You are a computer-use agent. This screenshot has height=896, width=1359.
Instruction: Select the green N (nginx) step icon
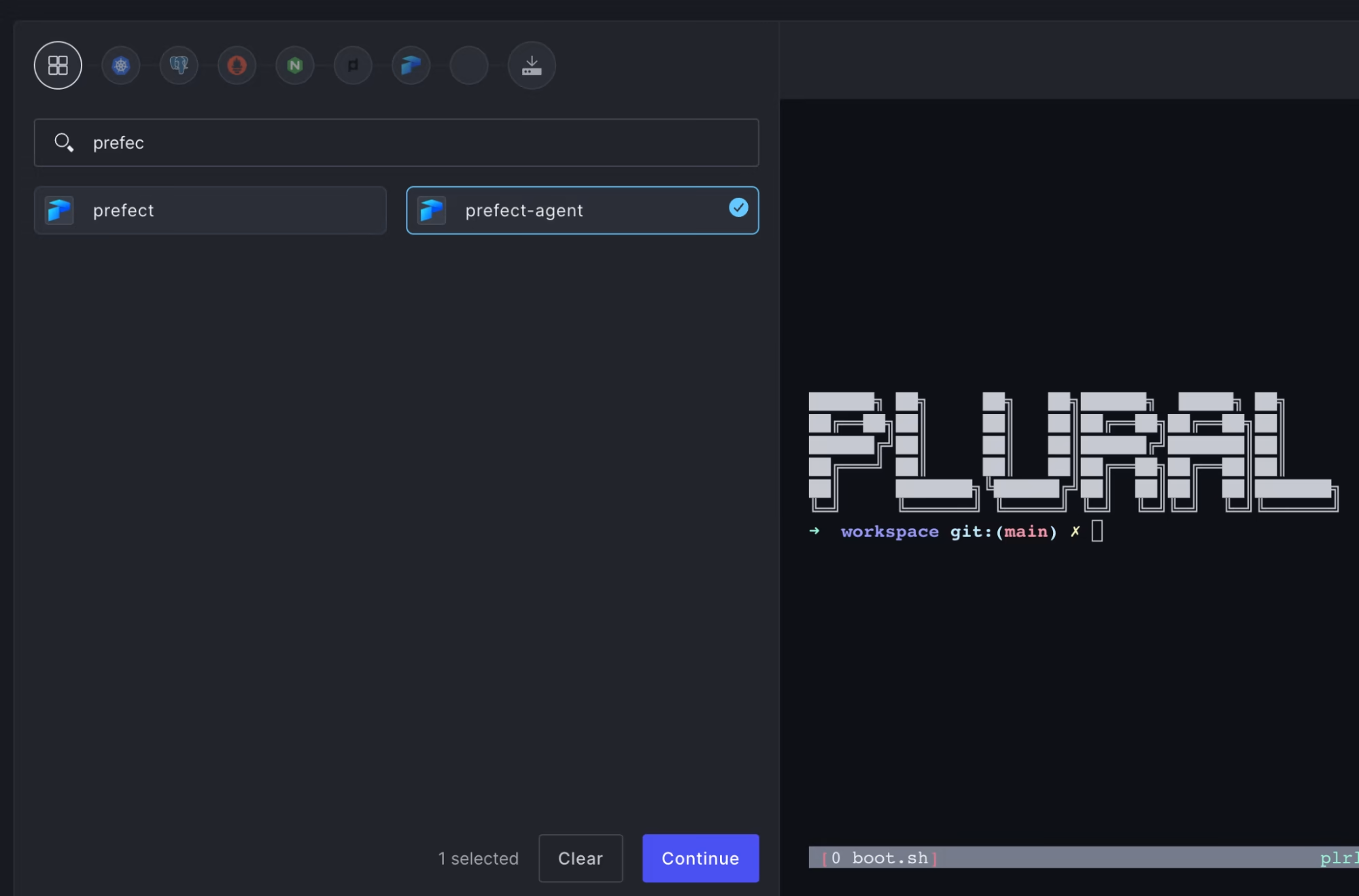[x=295, y=65]
